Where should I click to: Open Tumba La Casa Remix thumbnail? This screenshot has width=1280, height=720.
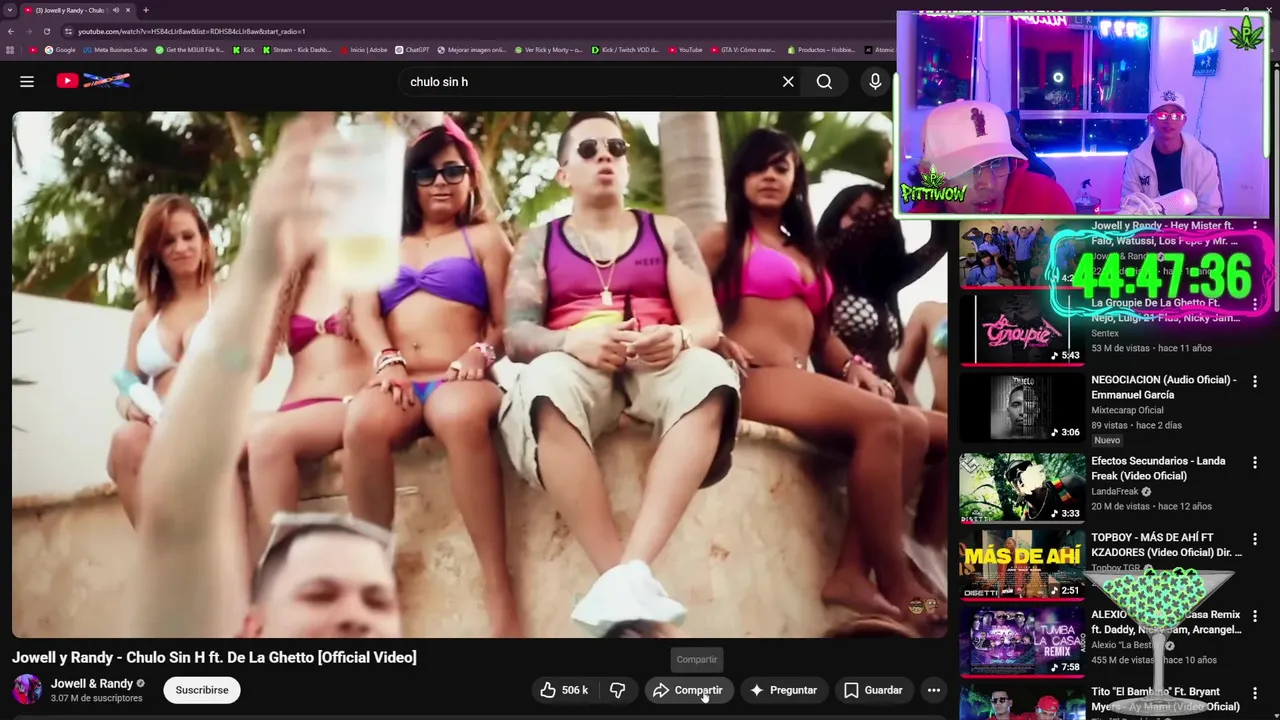(1022, 642)
